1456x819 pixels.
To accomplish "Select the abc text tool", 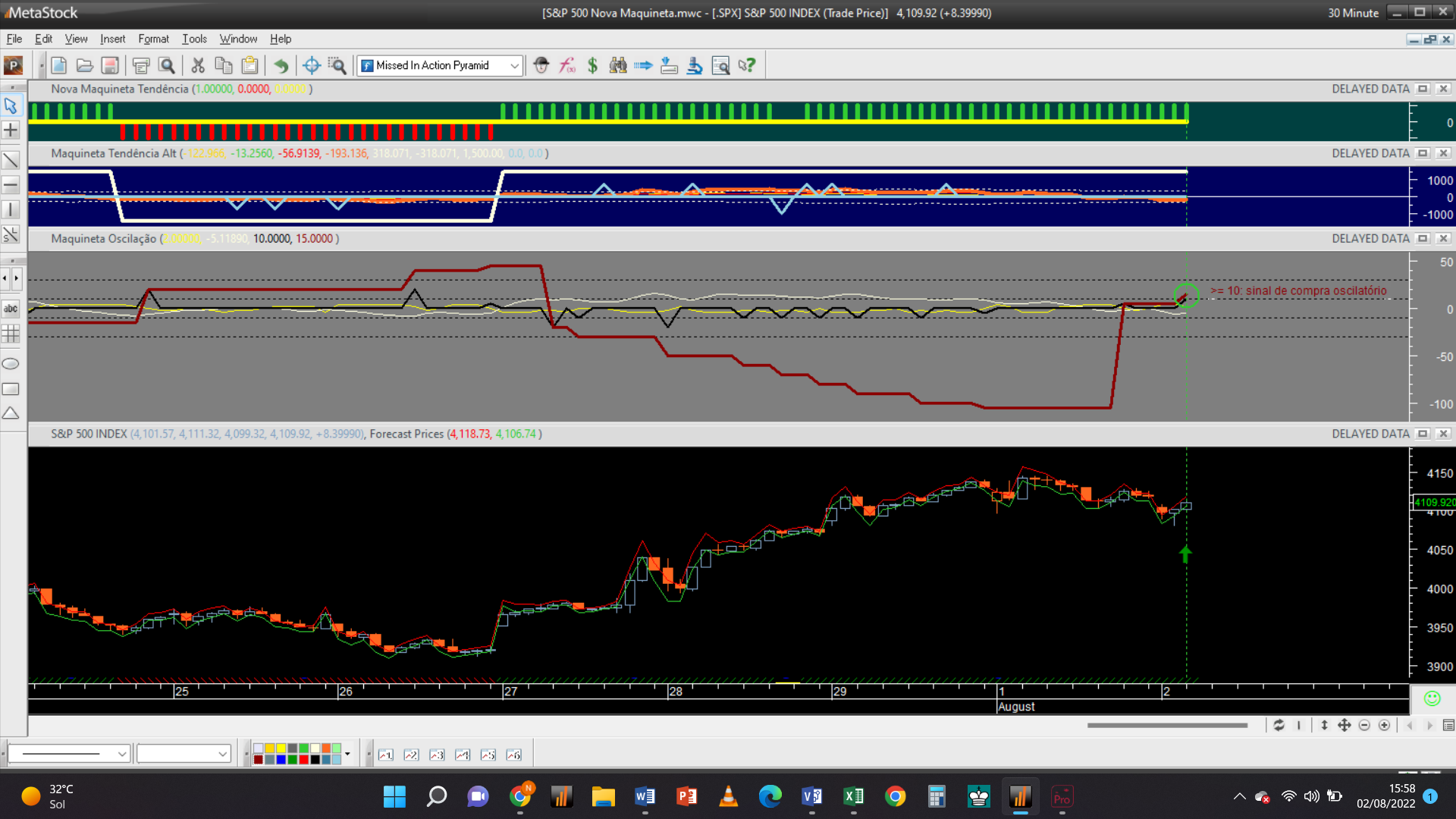I will pyautogui.click(x=11, y=309).
